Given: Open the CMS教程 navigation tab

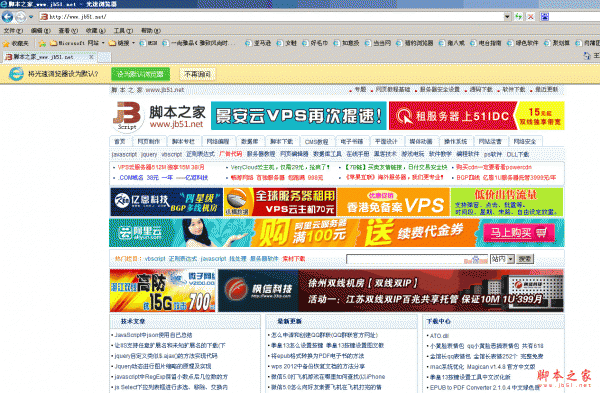Looking at the screenshot, I should point(316,142).
